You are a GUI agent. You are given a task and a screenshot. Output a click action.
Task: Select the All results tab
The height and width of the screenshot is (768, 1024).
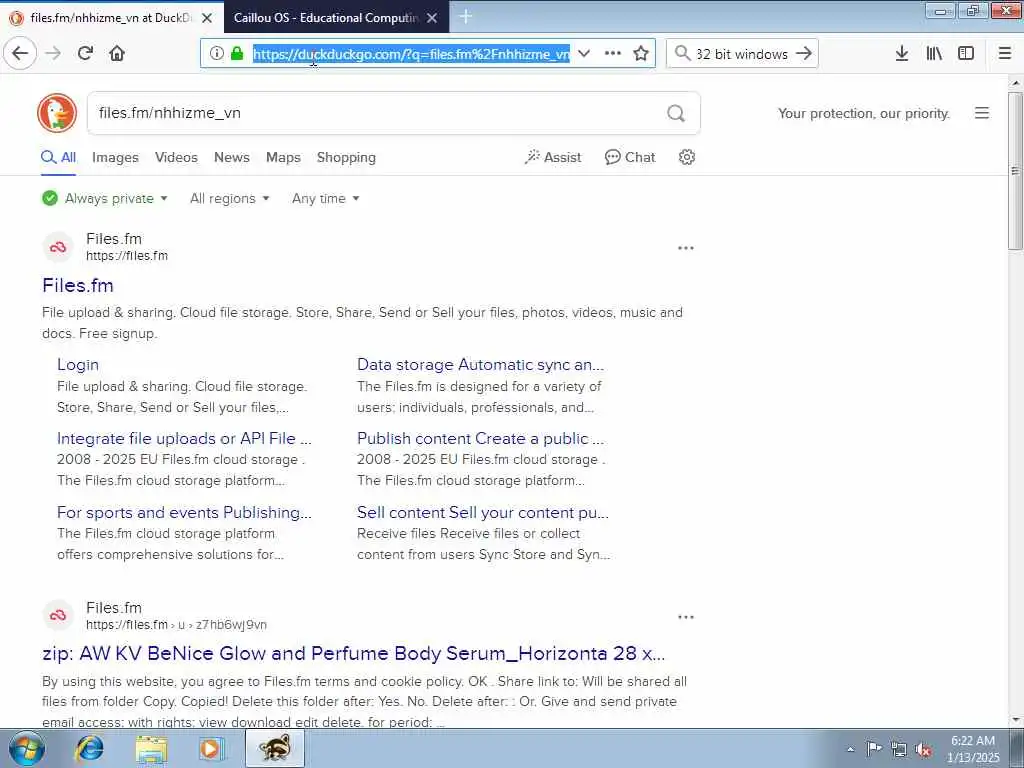[59, 157]
